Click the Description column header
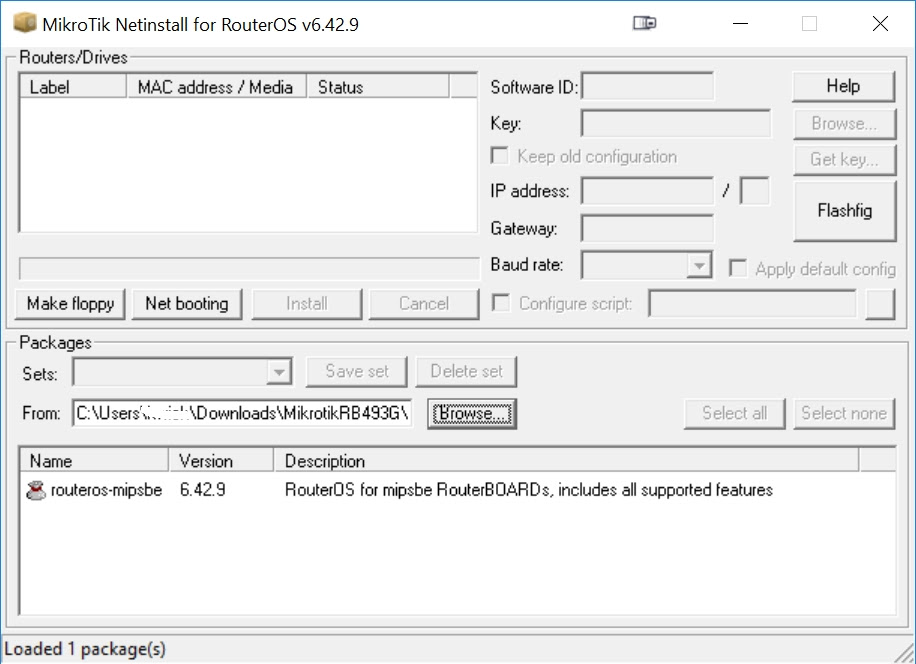This screenshot has height=664, width=916. coord(567,461)
